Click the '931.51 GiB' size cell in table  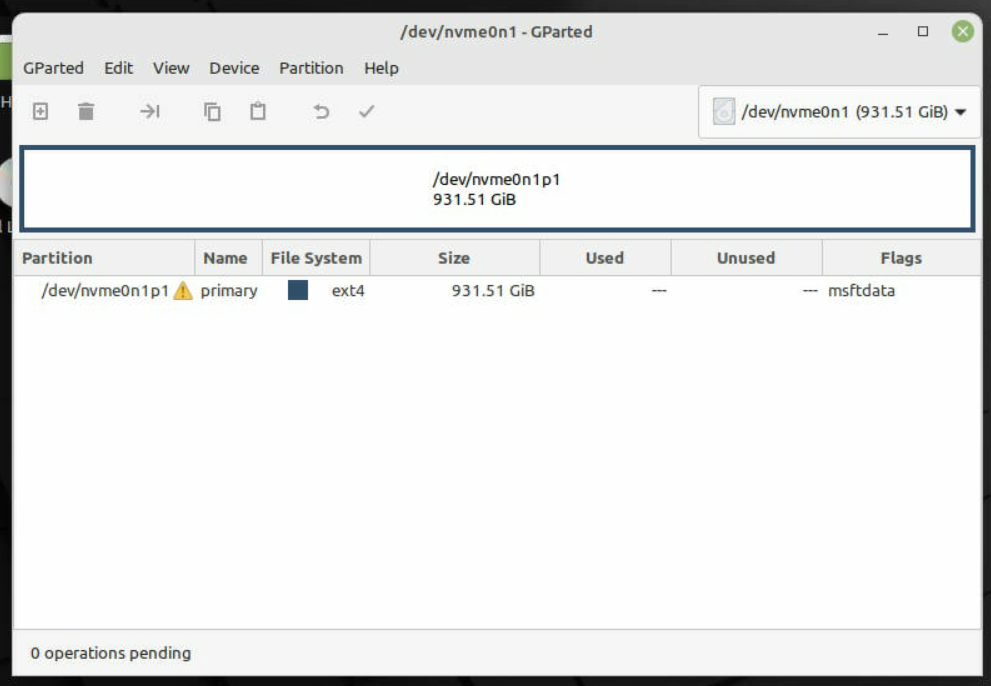[x=493, y=291]
